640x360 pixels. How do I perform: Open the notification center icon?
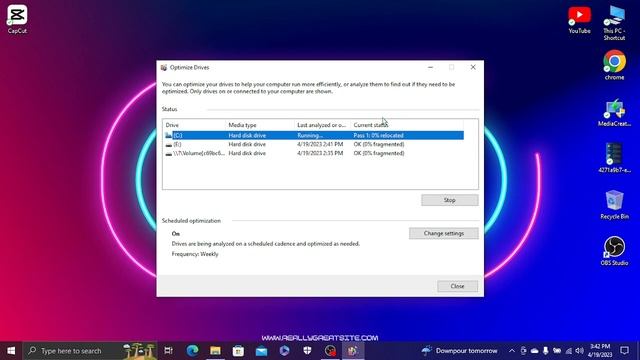(x=624, y=351)
